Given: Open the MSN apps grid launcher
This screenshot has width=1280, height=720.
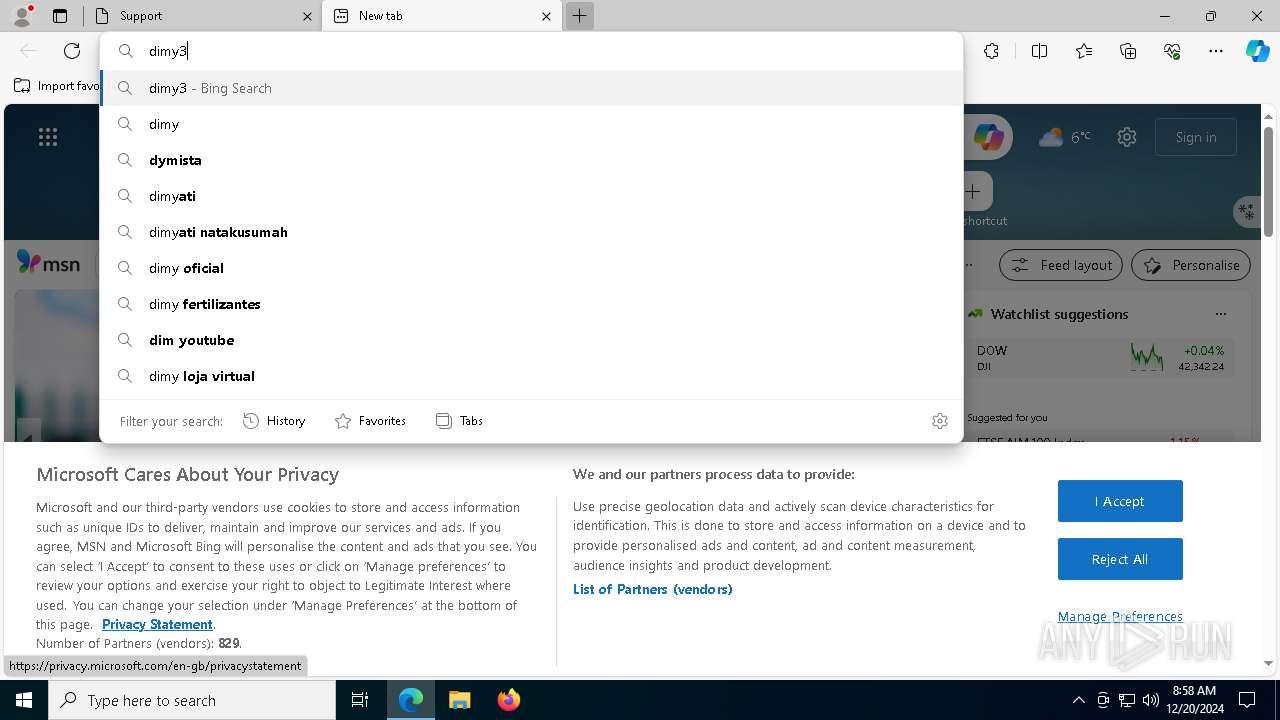Looking at the screenshot, I should [47, 137].
